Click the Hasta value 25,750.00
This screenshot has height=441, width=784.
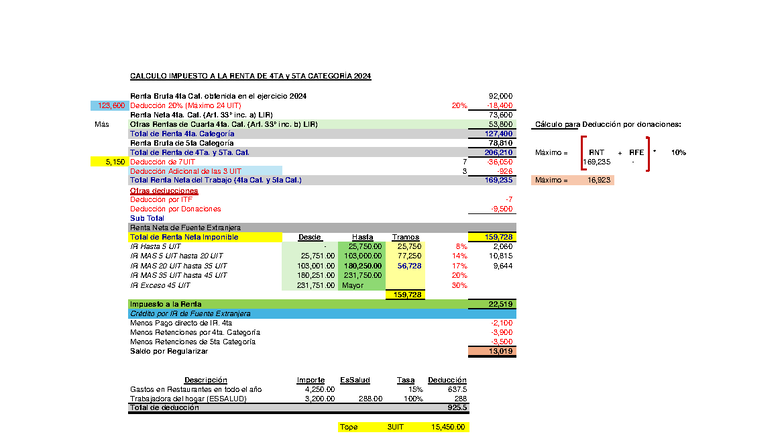click(x=365, y=246)
